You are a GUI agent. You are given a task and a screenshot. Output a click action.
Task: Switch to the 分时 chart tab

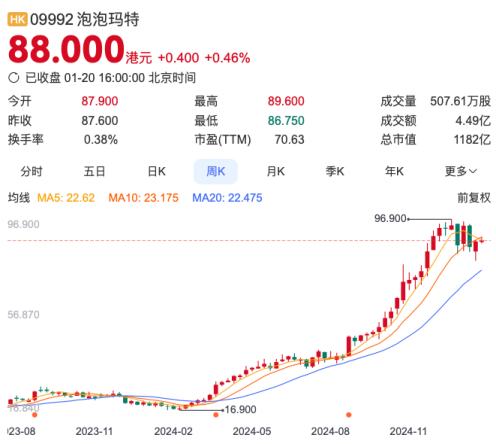(x=31, y=171)
